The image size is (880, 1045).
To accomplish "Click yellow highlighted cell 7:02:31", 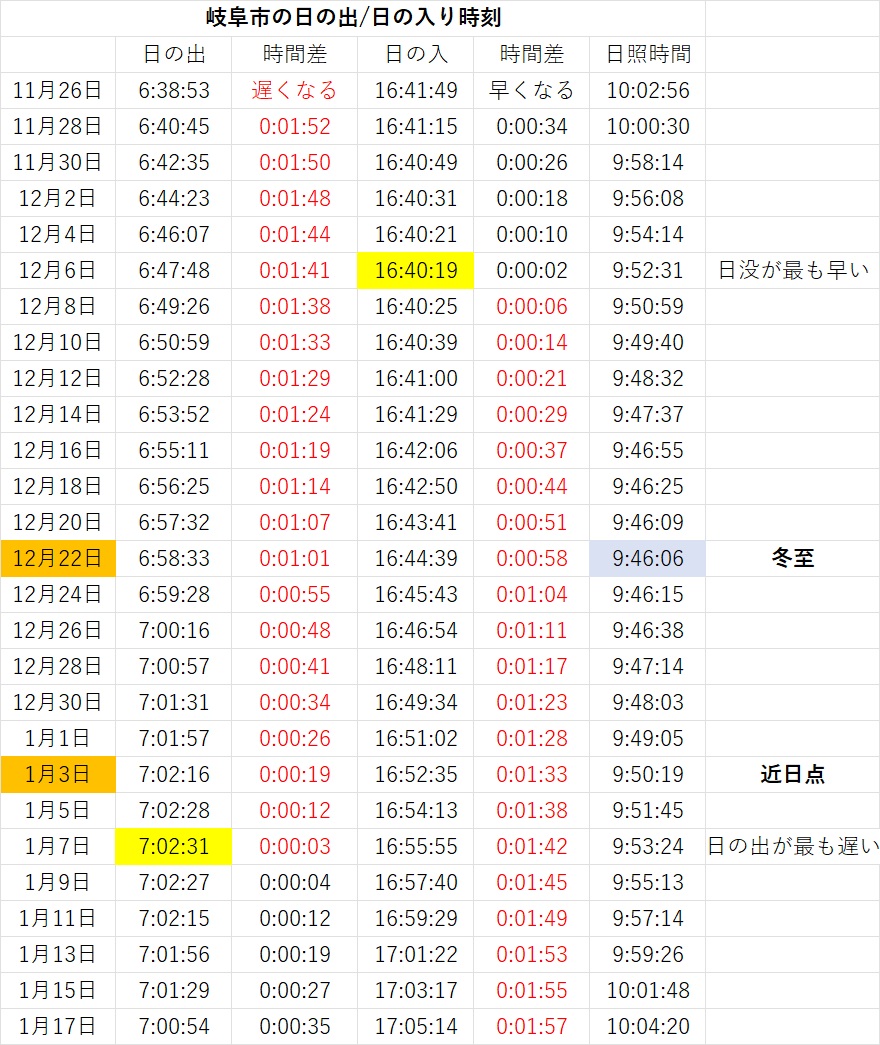I will click(174, 846).
